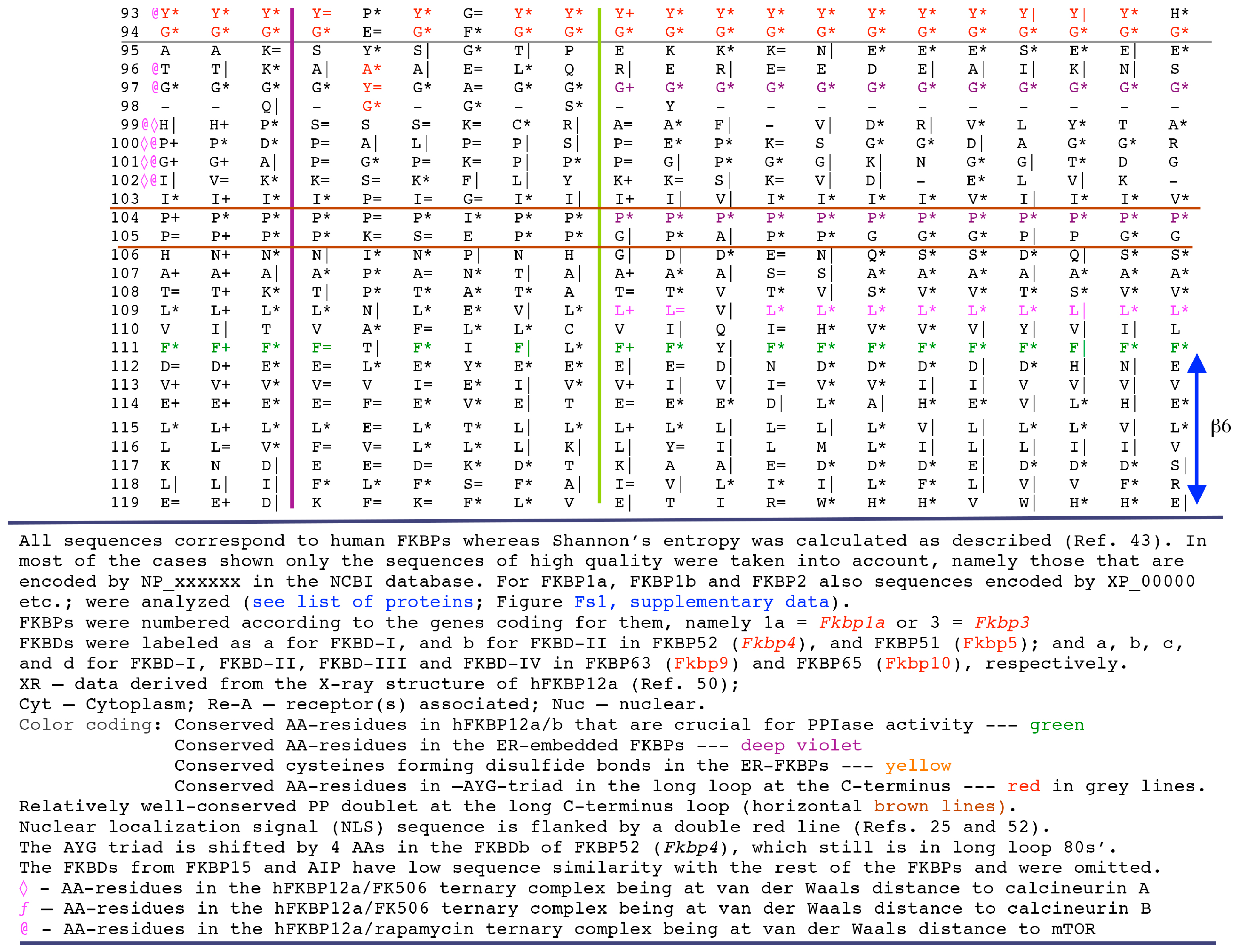Click the pink @ marker beside row 97
This screenshot has height=952, width=1235.
pyautogui.click(x=155, y=88)
